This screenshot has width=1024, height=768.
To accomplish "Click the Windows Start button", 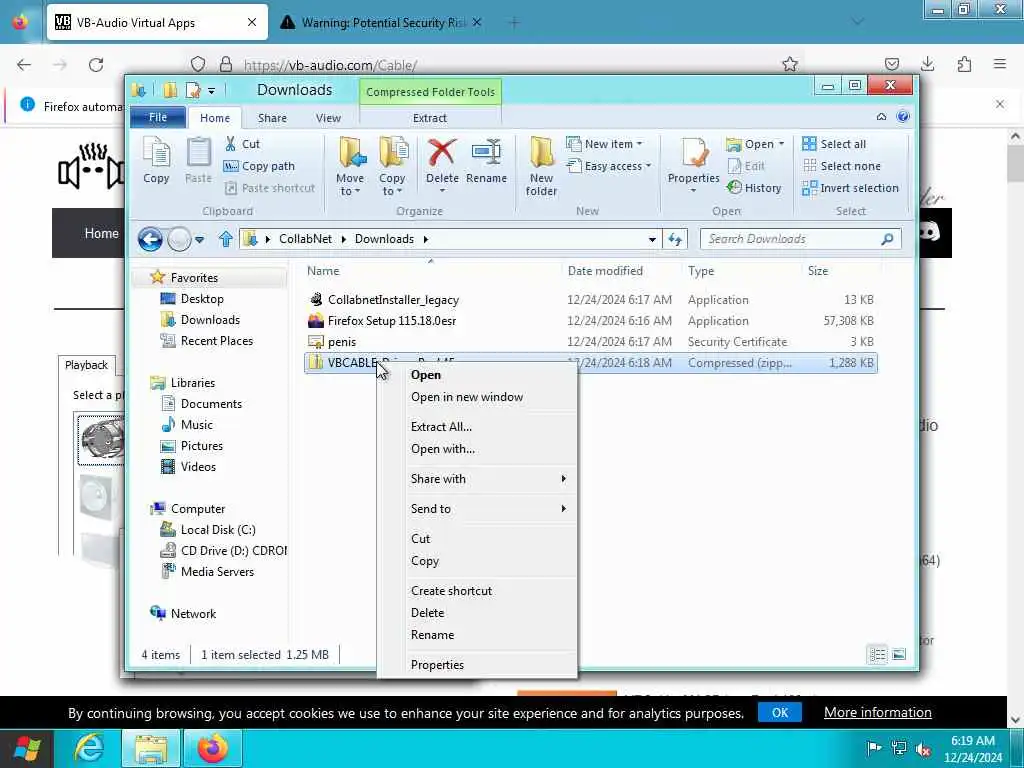I will point(27,748).
